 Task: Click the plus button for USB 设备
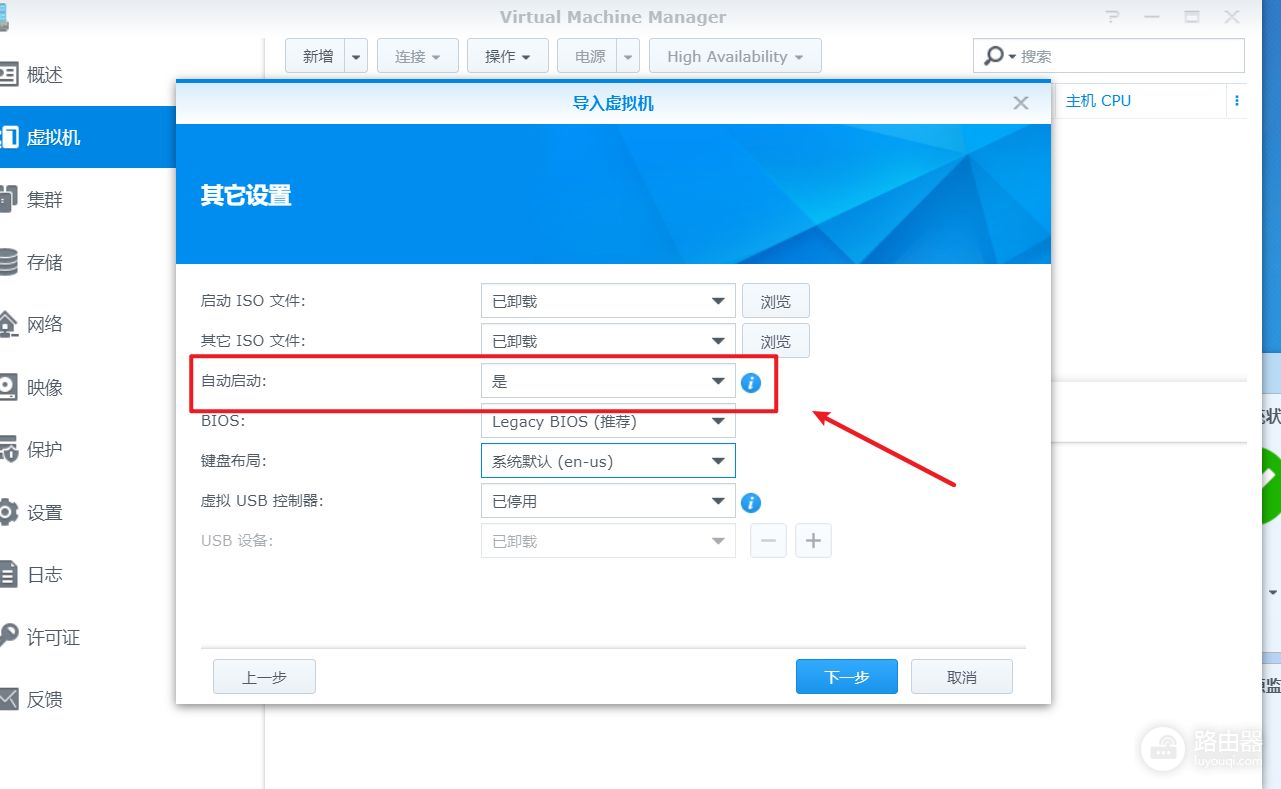(813, 541)
